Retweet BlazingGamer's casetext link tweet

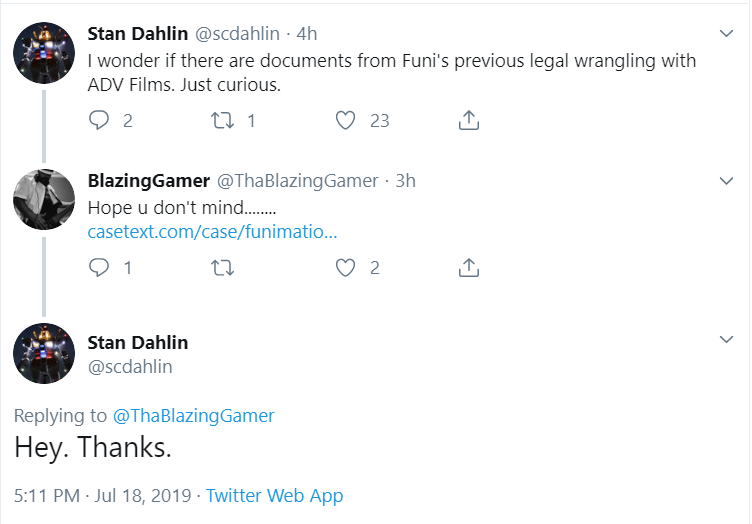pyautogui.click(x=223, y=268)
